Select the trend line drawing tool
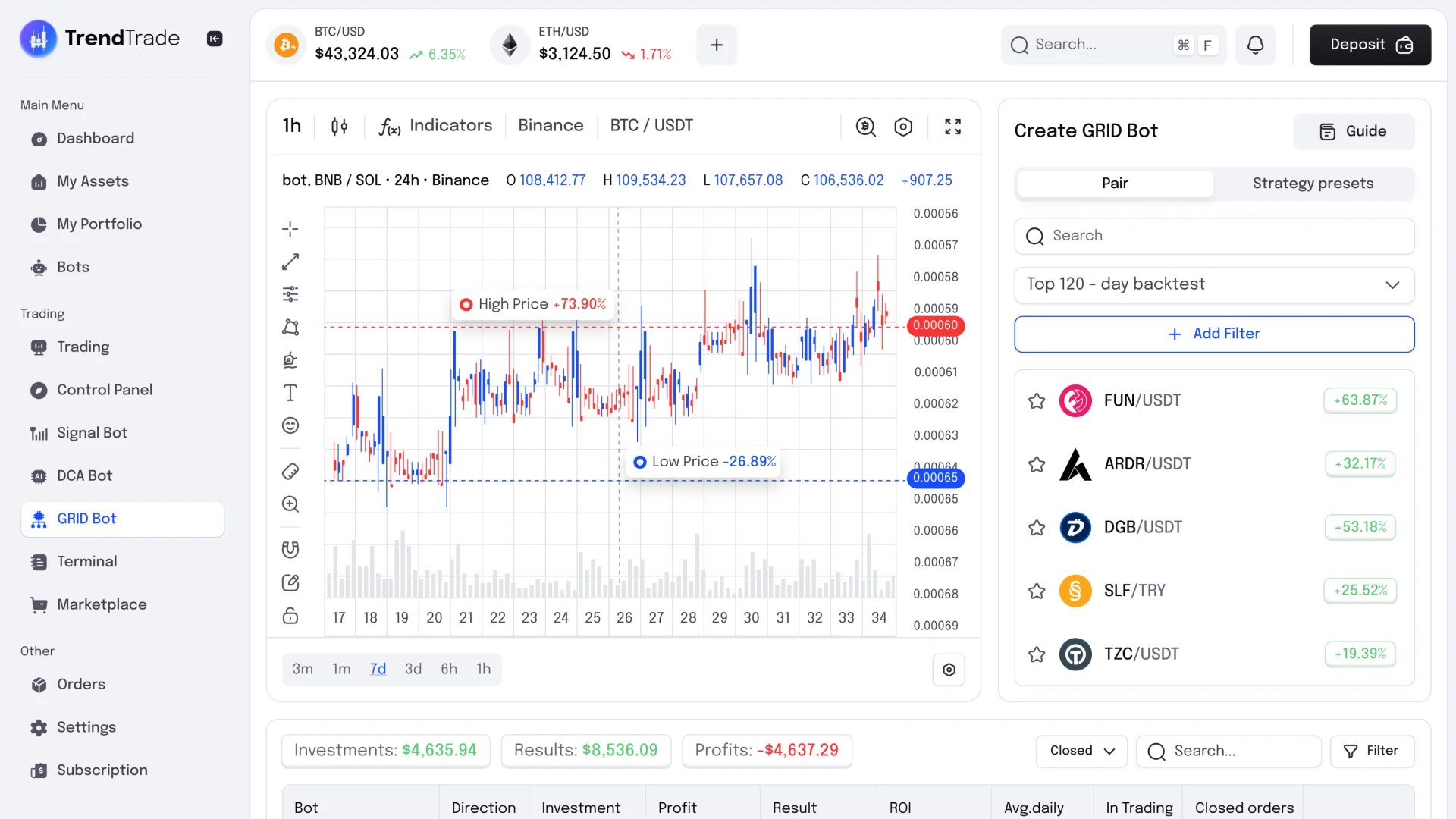This screenshot has width=1456, height=819. click(x=290, y=261)
